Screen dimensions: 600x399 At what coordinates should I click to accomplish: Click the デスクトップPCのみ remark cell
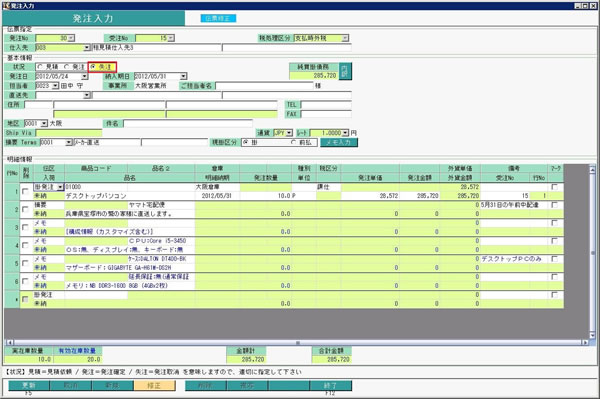[x=514, y=259]
